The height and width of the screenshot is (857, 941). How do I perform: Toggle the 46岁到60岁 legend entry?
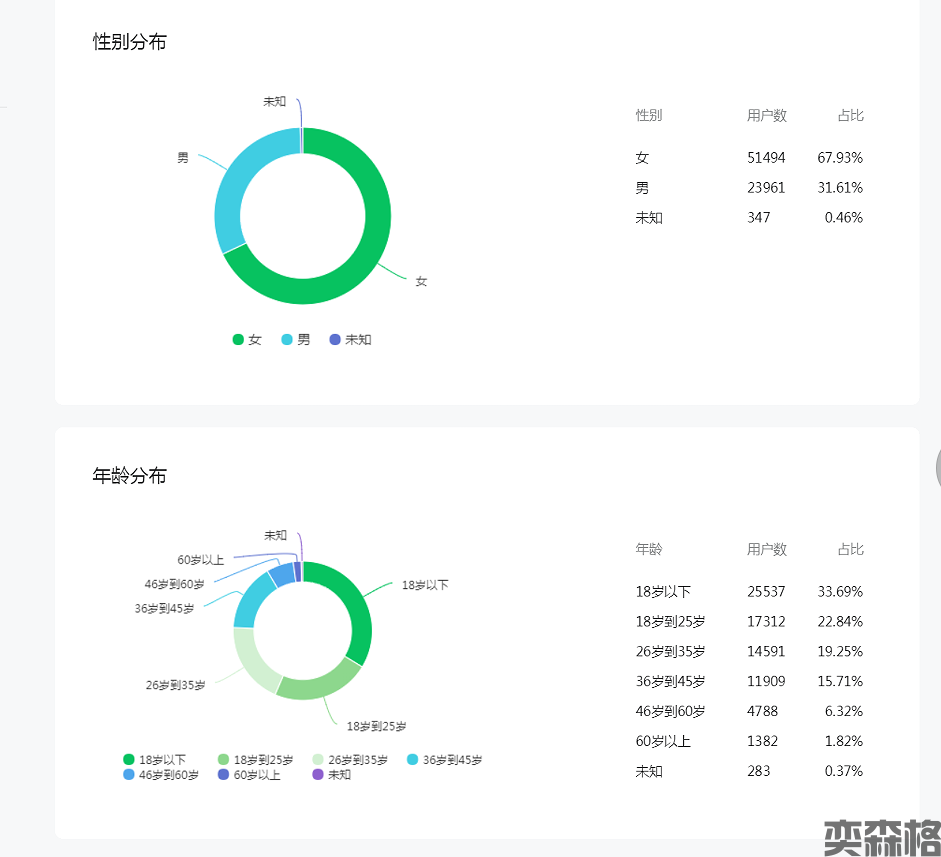160,775
